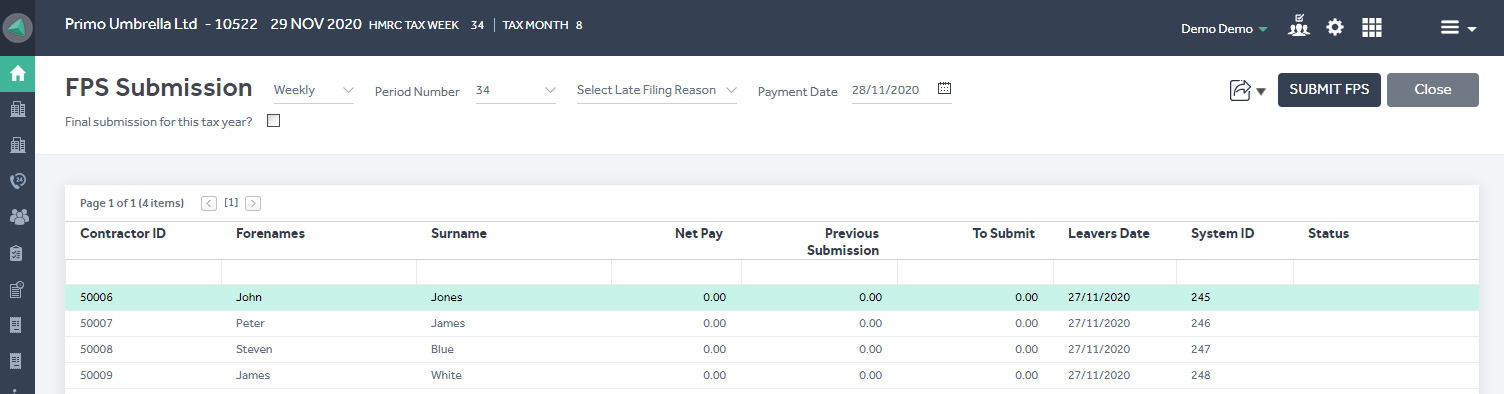1504x394 pixels.
Task: Open the hamburger menu in header
Action: coord(1458,28)
